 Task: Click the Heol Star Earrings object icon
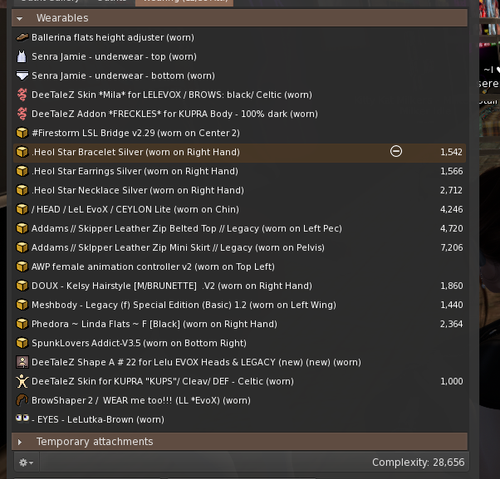(x=22, y=171)
